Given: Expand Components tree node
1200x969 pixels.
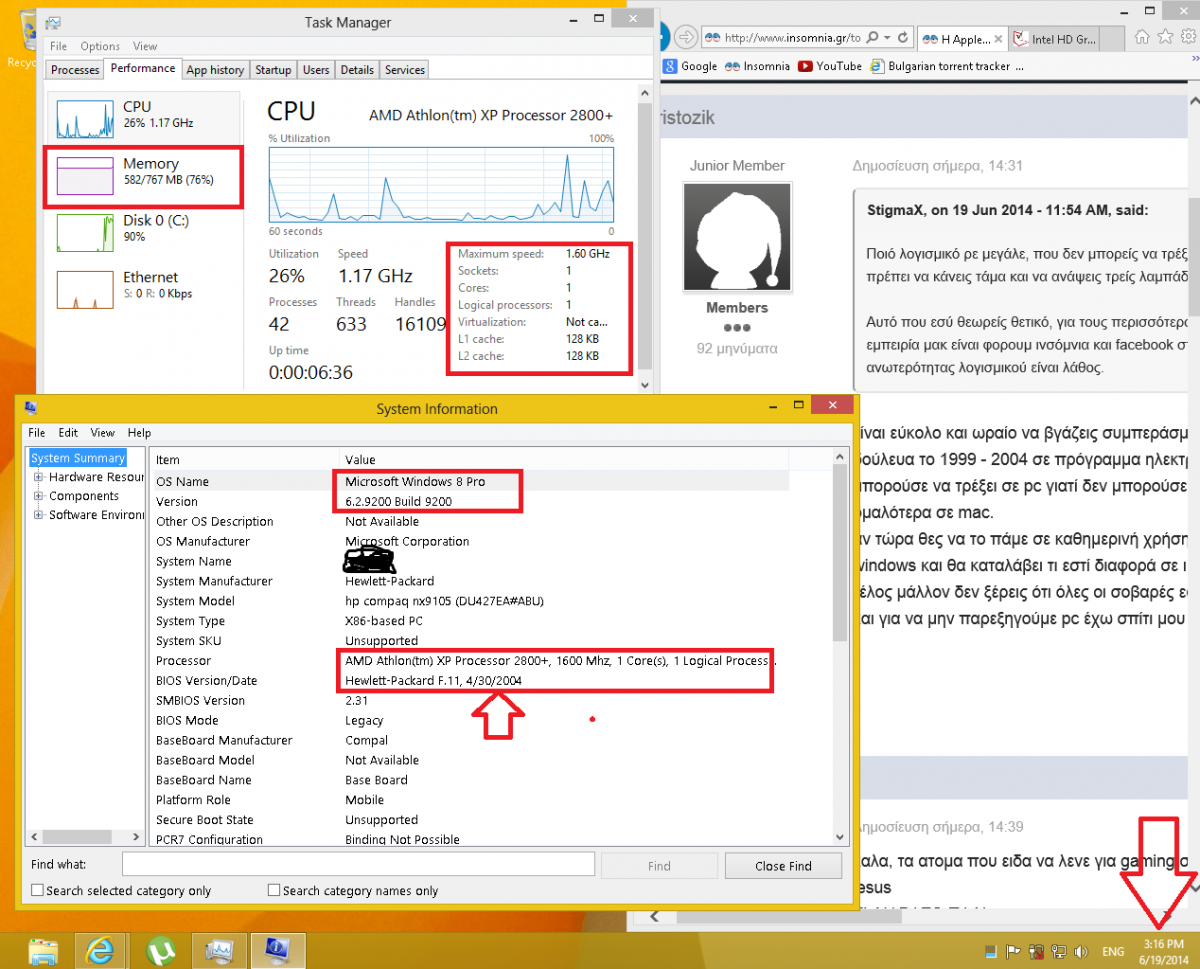Looking at the screenshot, I should pyautogui.click(x=39, y=496).
